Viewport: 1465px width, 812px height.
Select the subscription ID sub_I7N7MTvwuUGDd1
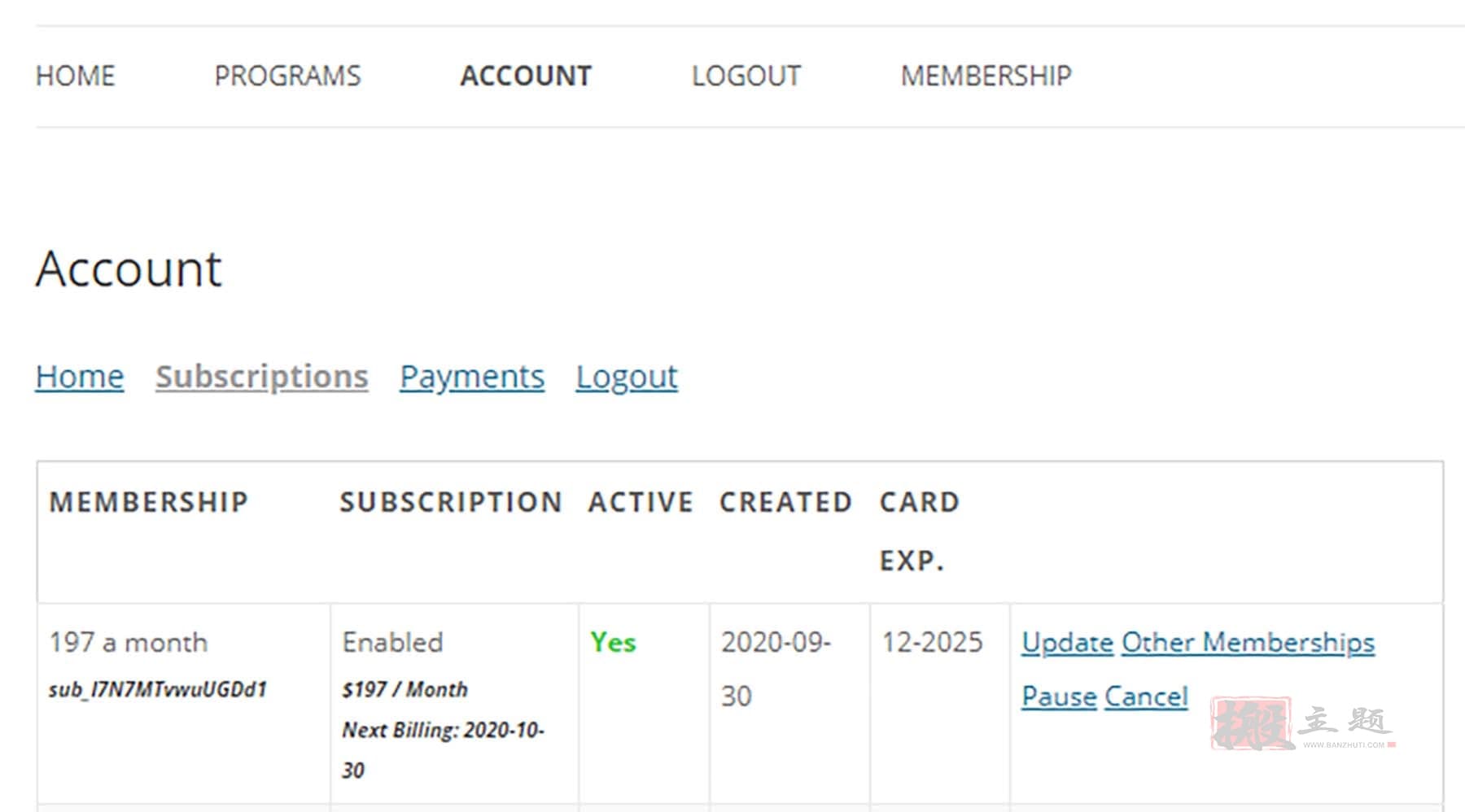coord(158,690)
